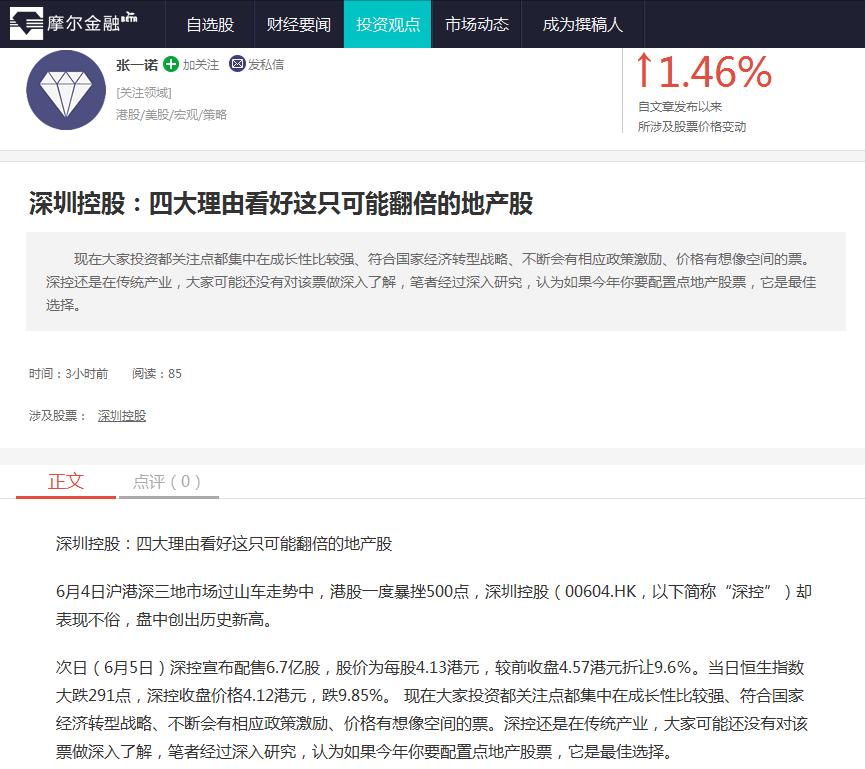Open 成为撰稿人 page

click(x=583, y=24)
